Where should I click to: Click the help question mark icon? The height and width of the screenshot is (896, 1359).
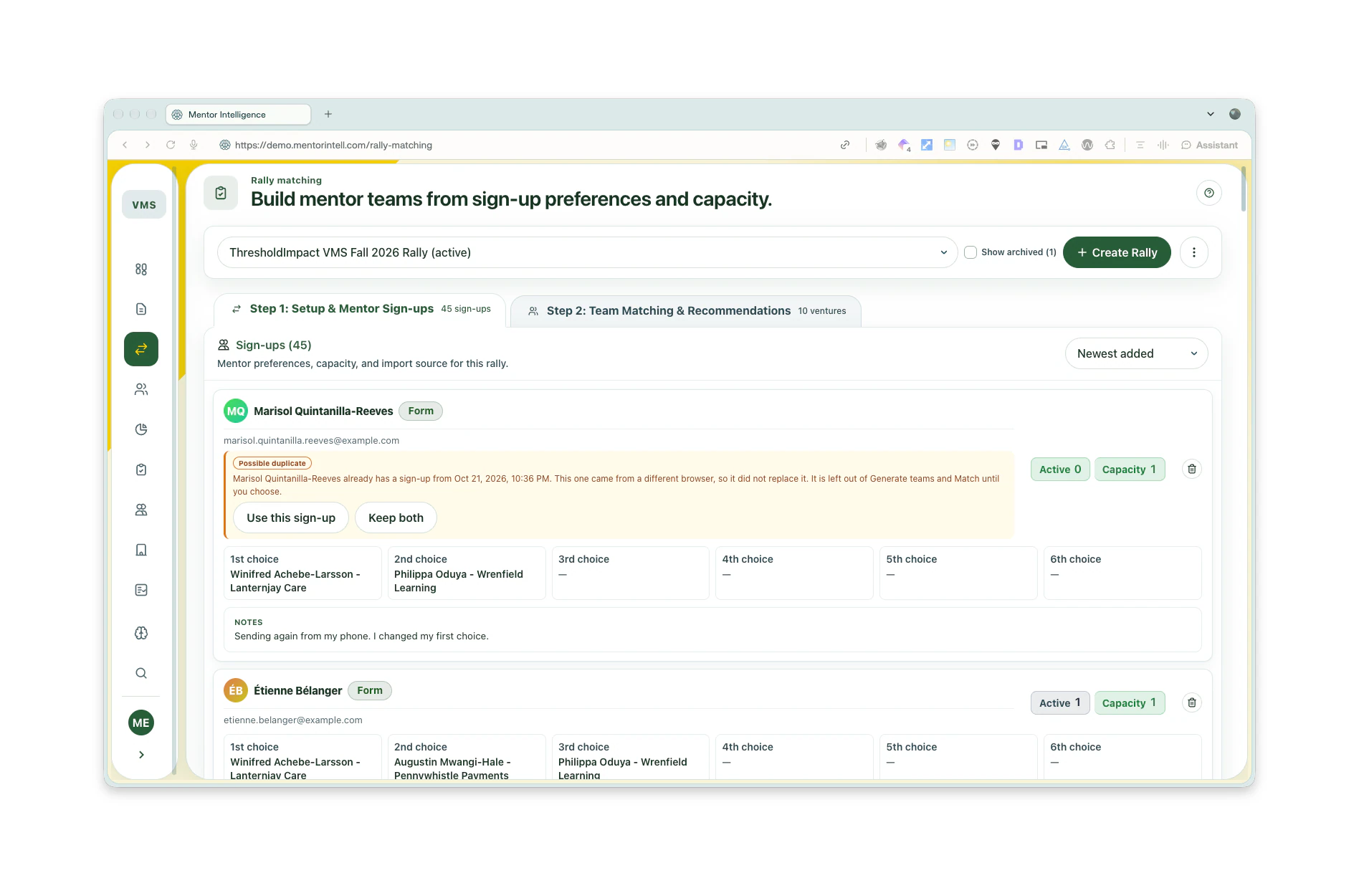[x=1209, y=193]
